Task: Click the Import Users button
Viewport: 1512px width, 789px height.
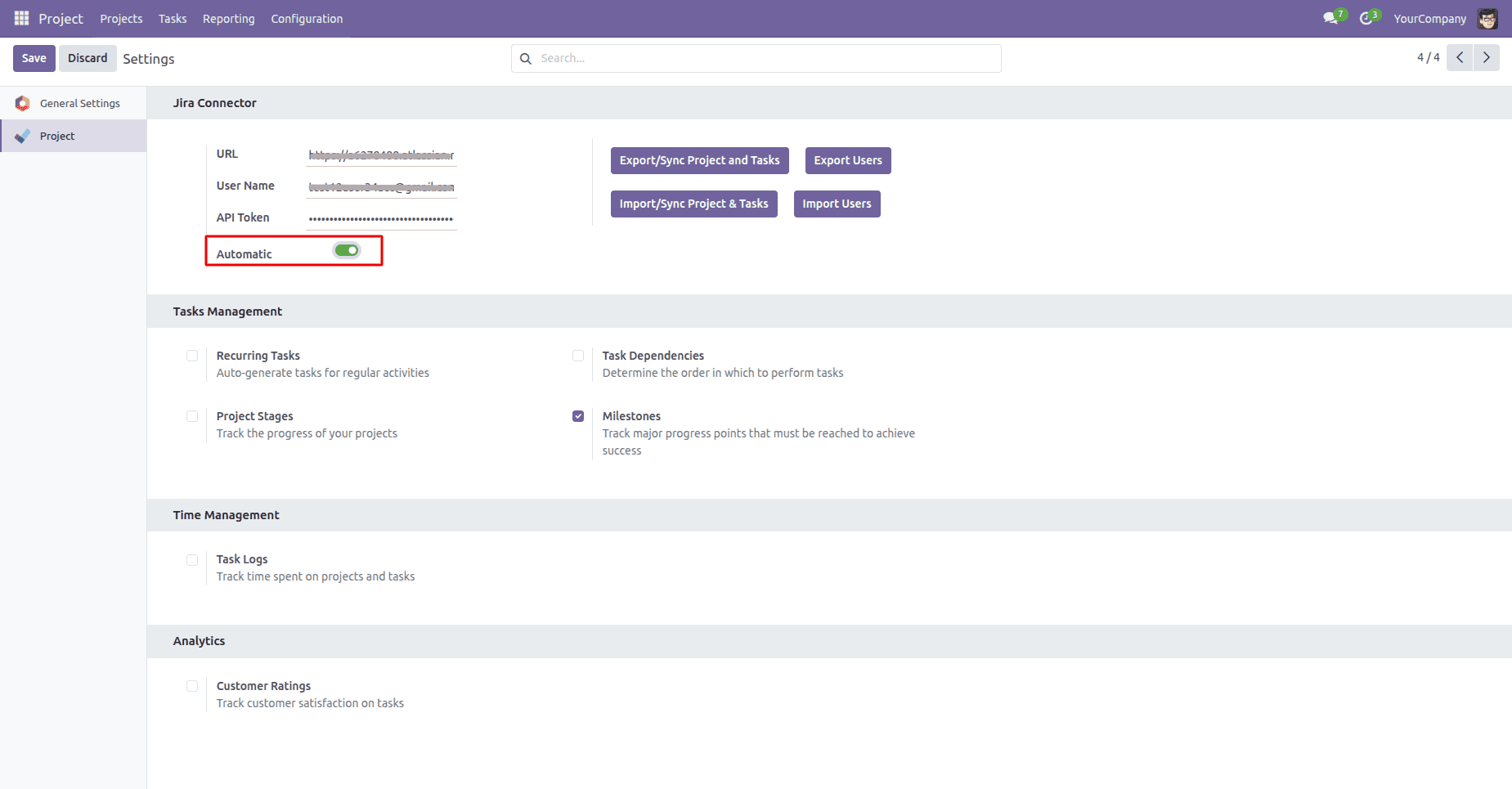Action: click(837, 204)
